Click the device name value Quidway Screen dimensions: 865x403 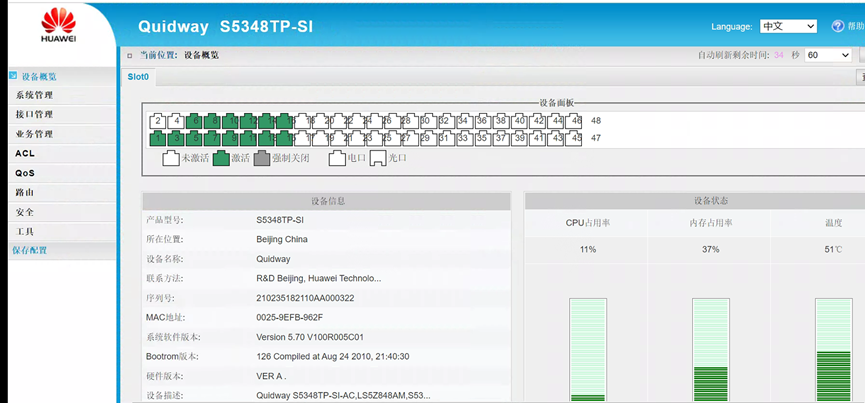coord(273,259)
